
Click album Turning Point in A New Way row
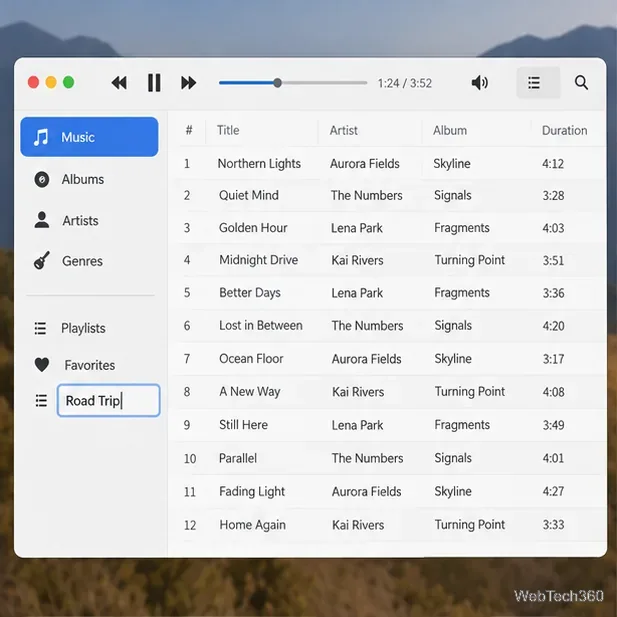[x=470, y=392]
